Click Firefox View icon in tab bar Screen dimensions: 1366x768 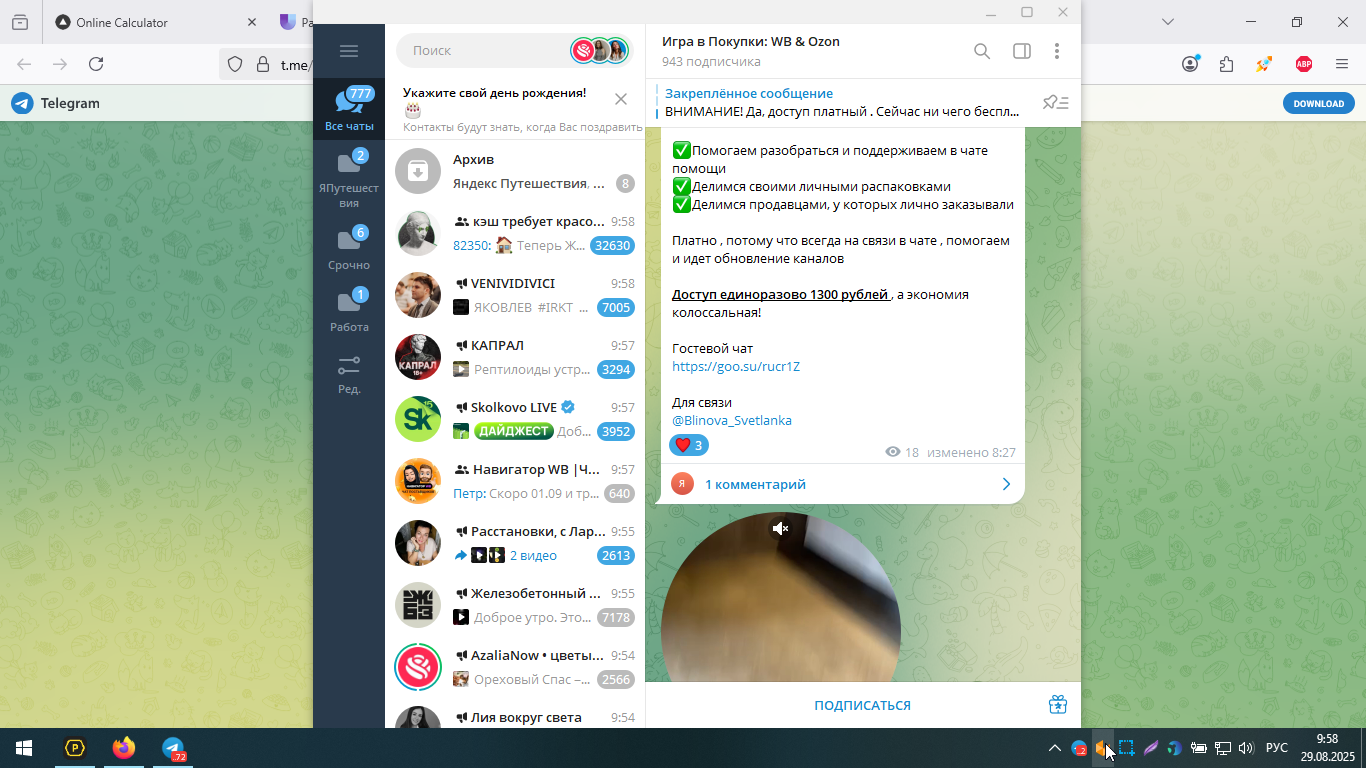[x=20, y=22]
